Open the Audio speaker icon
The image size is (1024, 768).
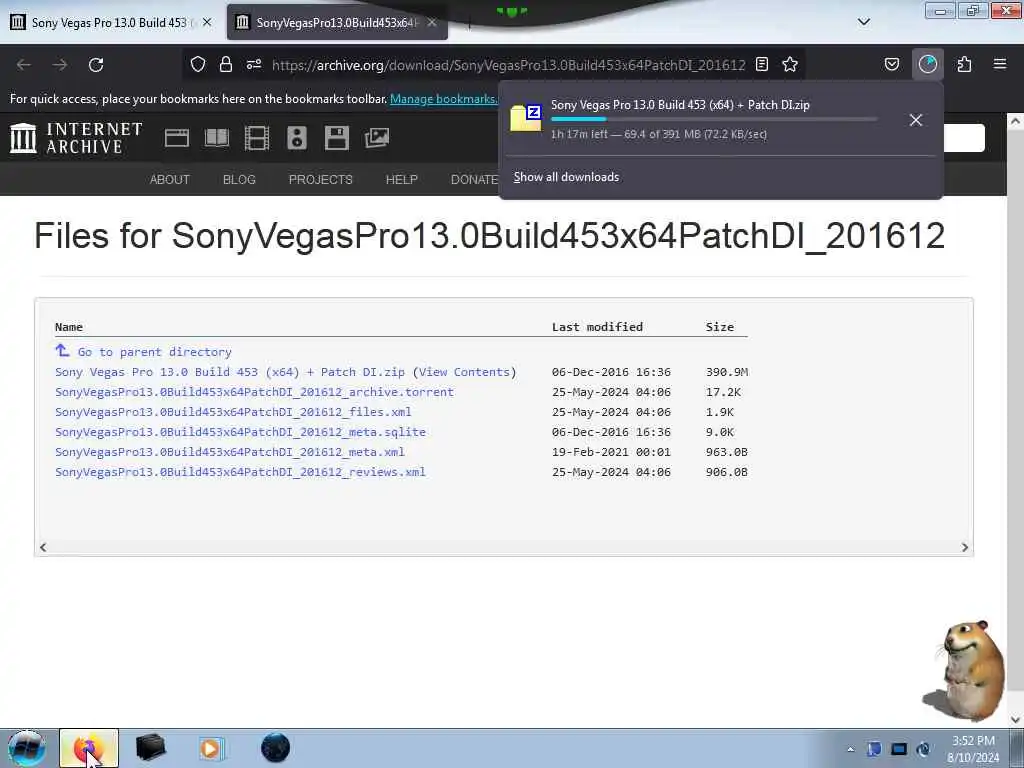point(296,138)
